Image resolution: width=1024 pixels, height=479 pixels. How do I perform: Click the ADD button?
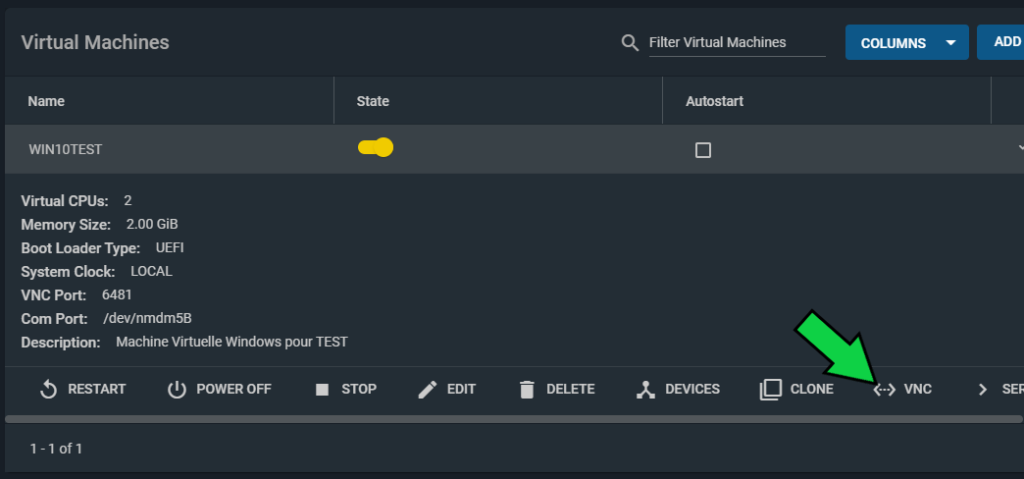tap(1000, 42)
